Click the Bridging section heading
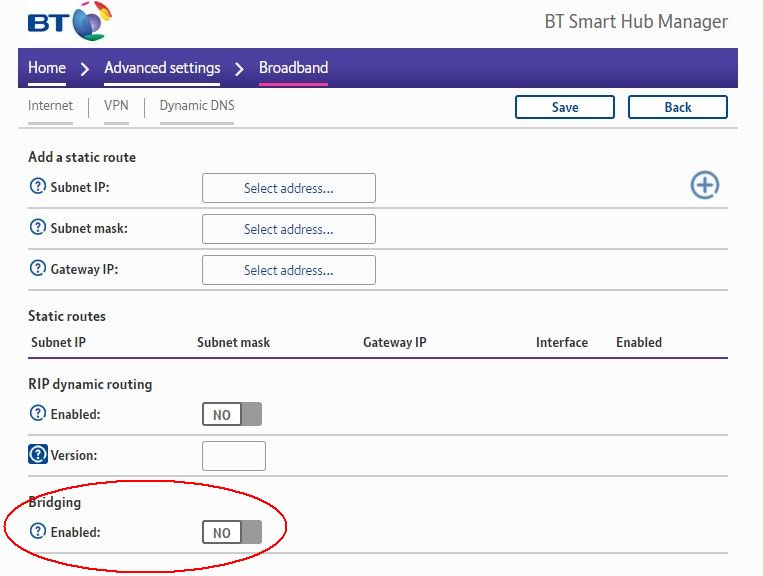 (54, 502)
